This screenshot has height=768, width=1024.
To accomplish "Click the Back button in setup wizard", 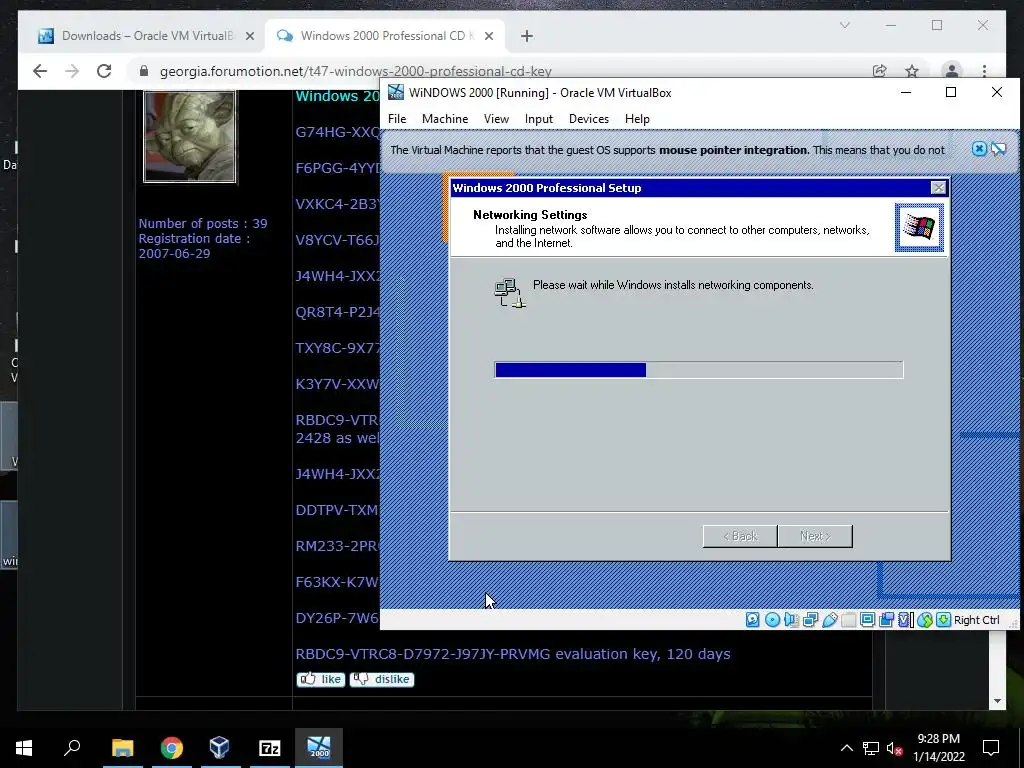I will [740, 536].
